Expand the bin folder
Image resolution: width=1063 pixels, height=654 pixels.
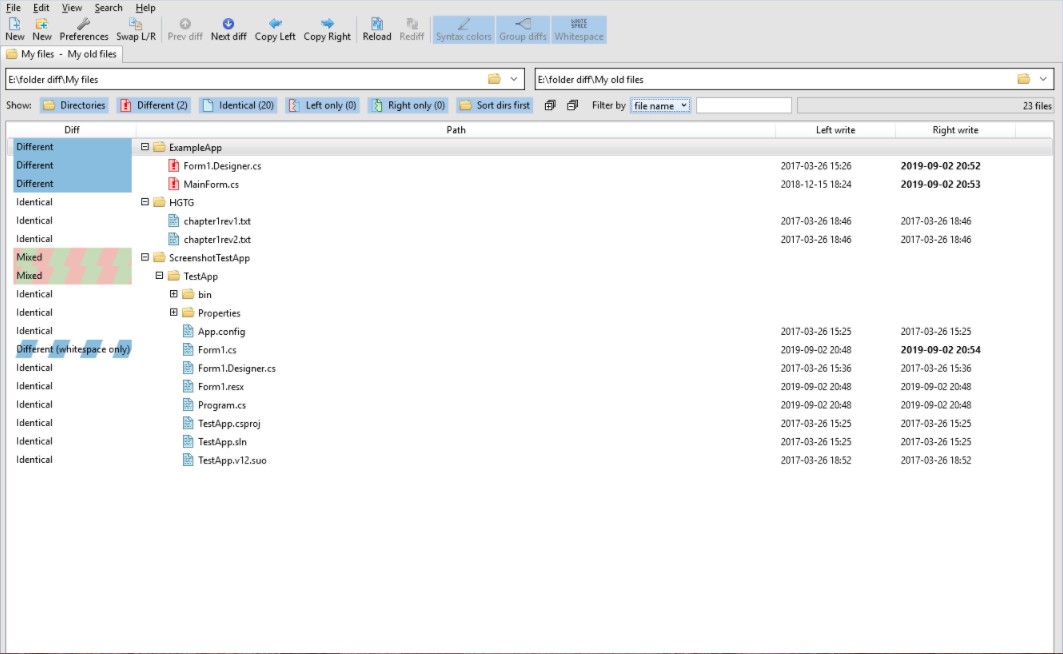(x=174, y=294)
